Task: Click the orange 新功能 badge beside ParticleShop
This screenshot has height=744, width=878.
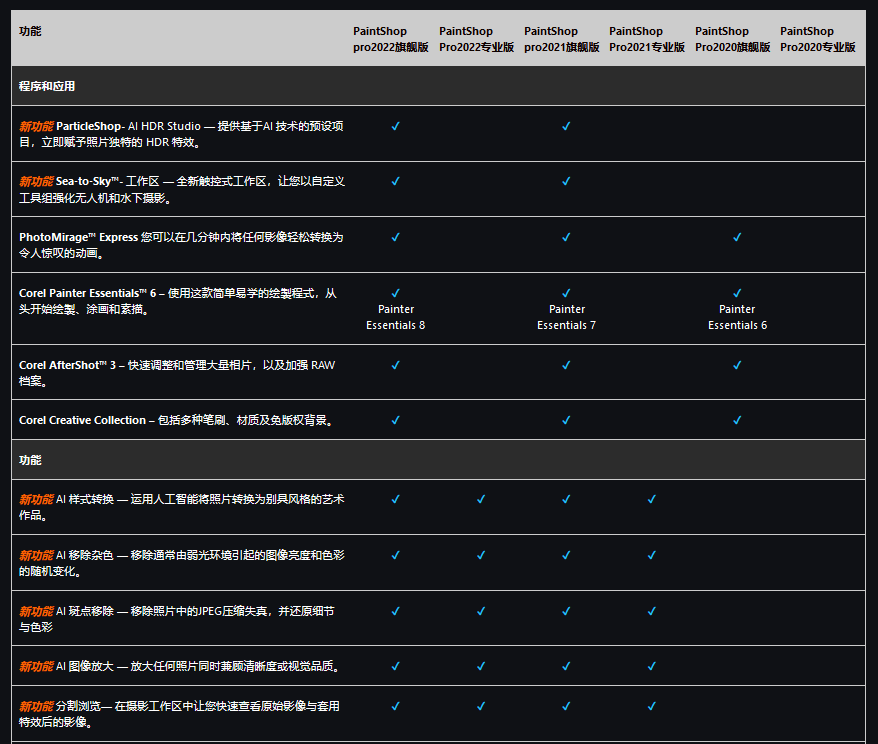Action: tap(36, 126)
